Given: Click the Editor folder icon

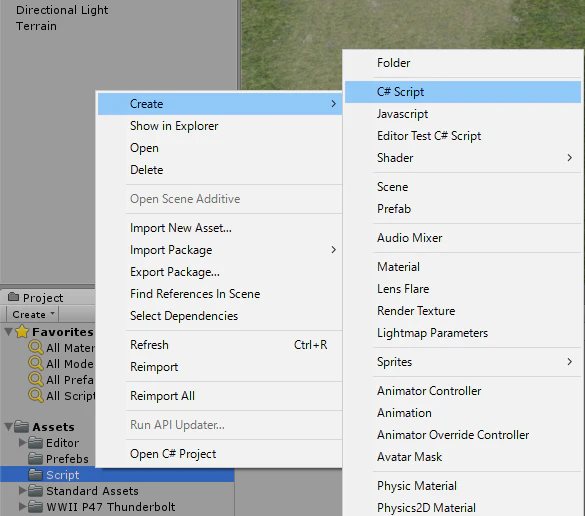Looking at the screenshot, I should 35,442.
